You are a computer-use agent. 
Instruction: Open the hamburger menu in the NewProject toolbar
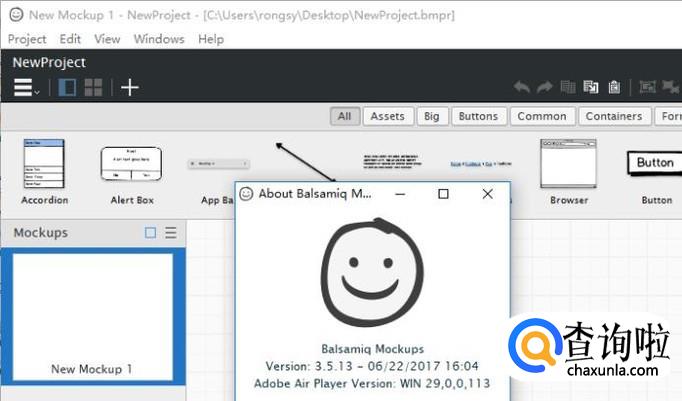click(x=25, y=87)
